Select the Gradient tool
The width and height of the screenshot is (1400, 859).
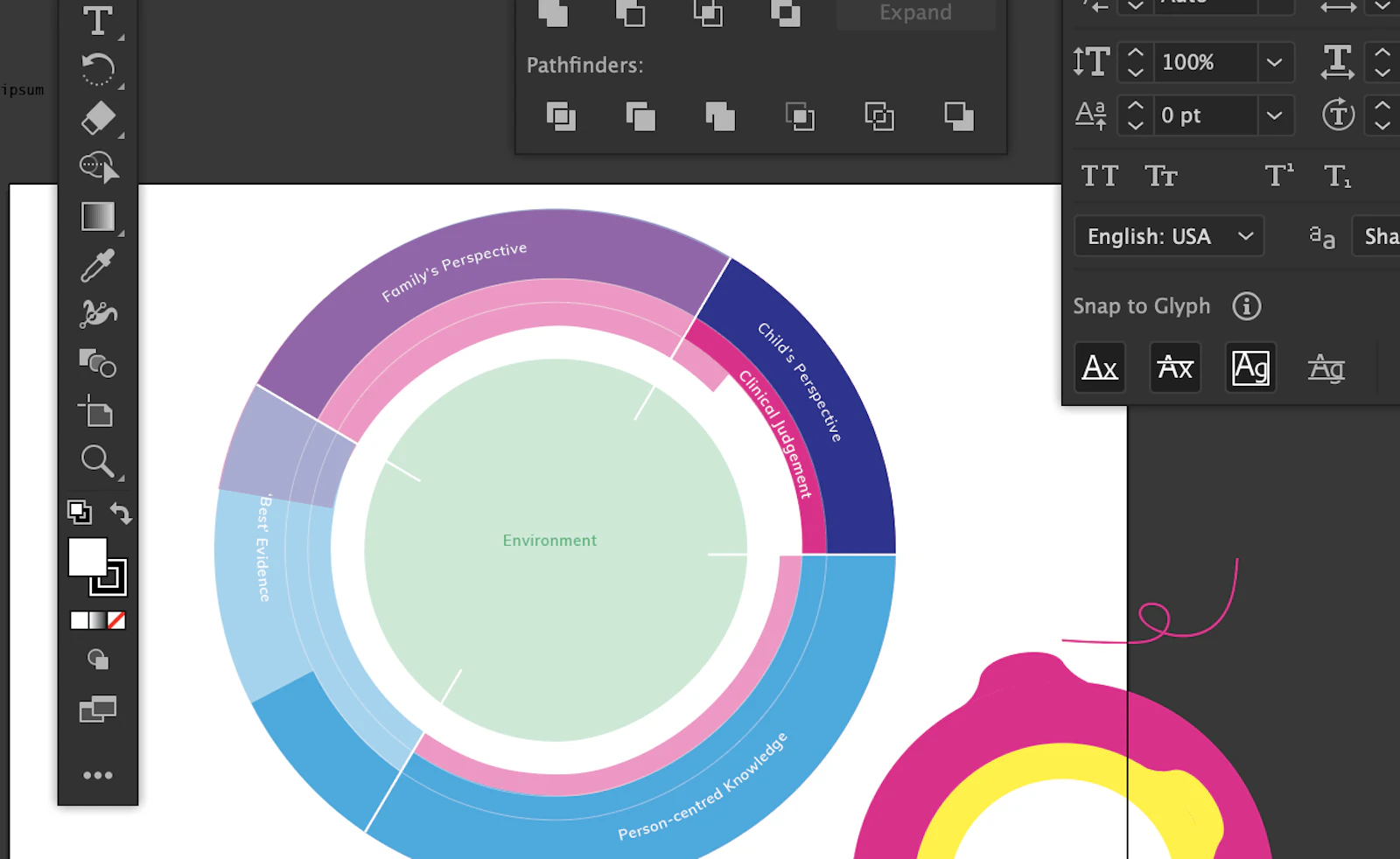click(x=97, y=216)
